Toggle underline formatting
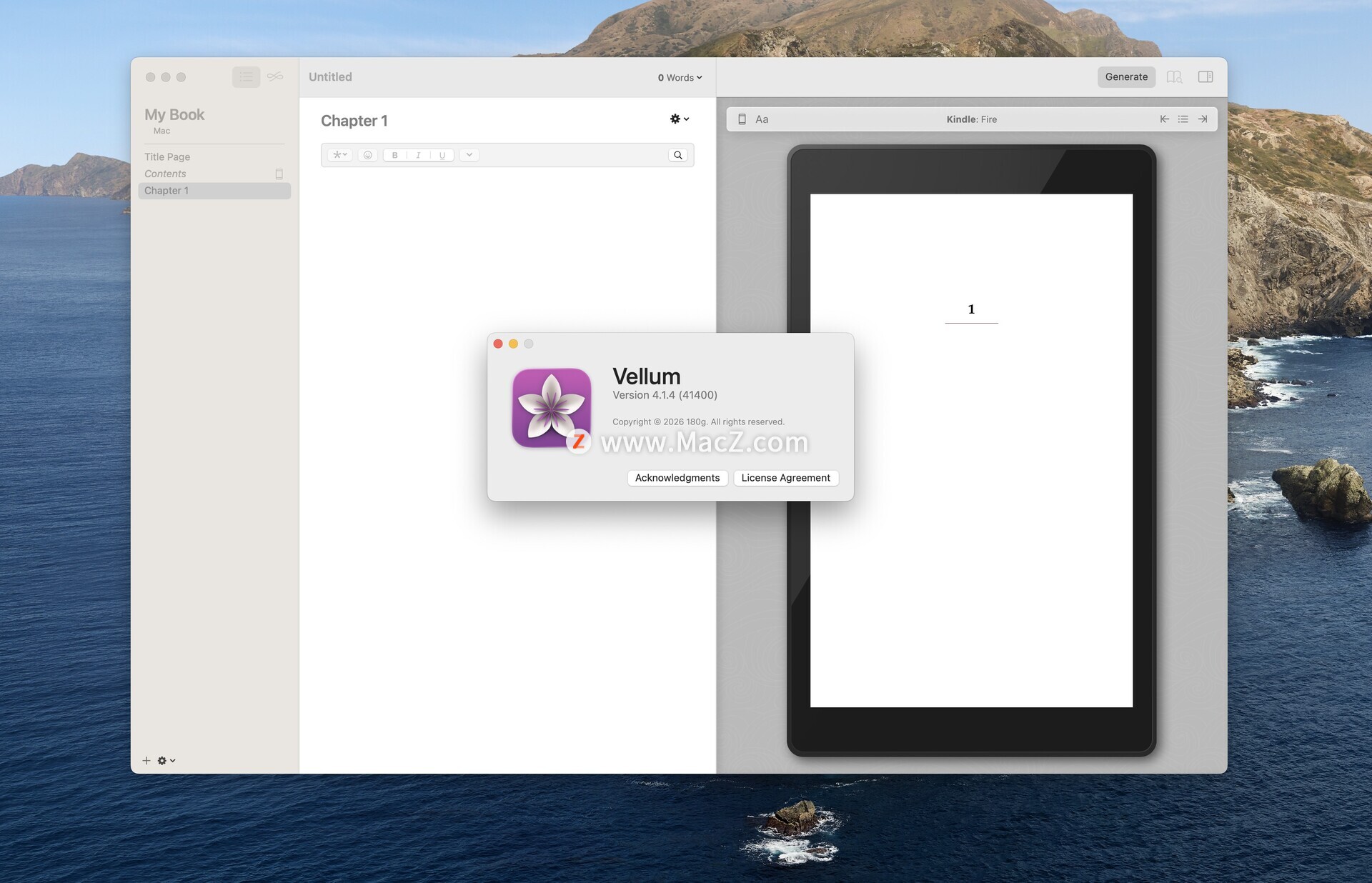 (x=442, y=155)
